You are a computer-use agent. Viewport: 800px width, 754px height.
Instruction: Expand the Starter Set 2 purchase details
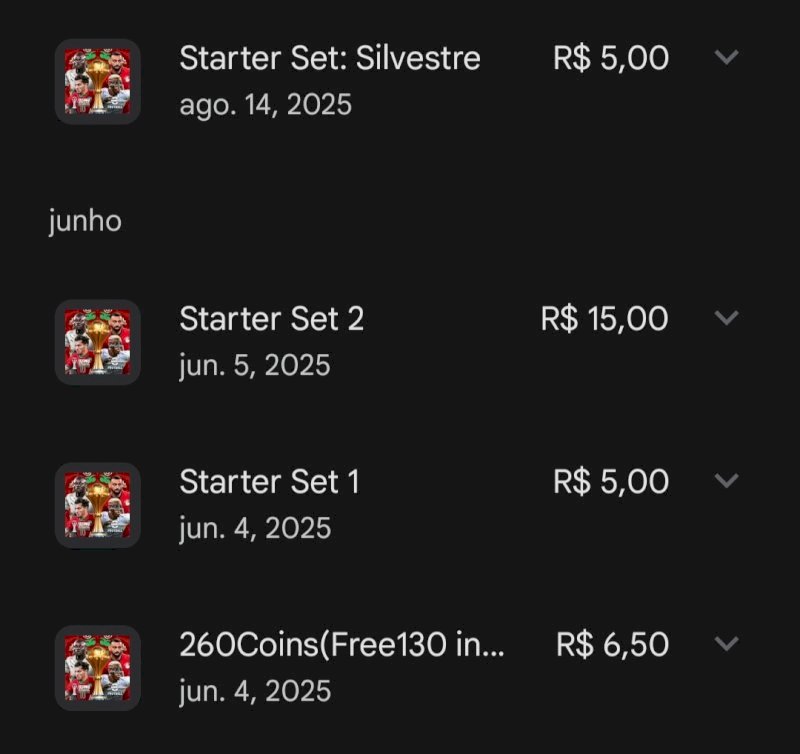pos(727,318)
